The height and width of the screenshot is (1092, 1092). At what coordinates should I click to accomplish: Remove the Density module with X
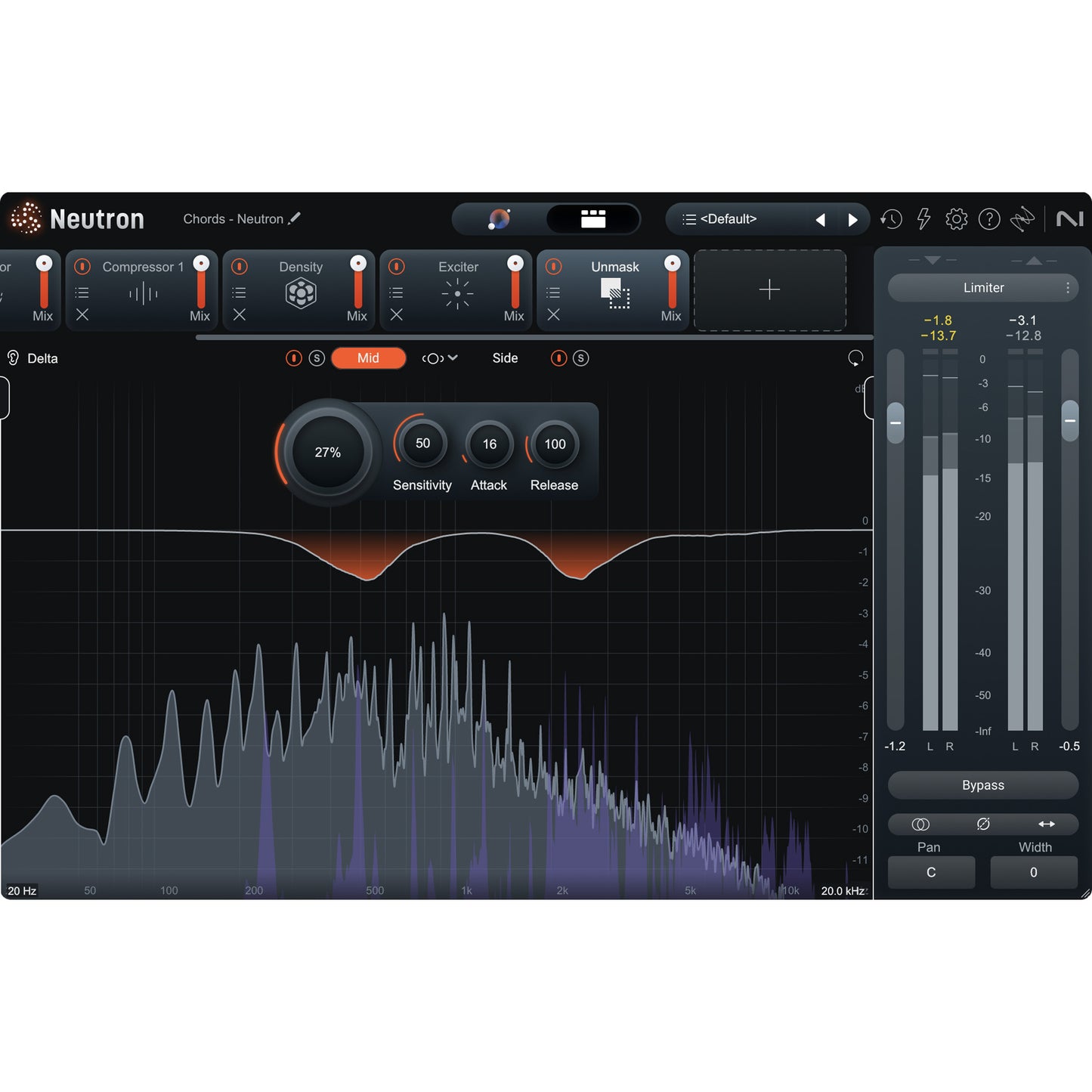[x=240, y=315]
